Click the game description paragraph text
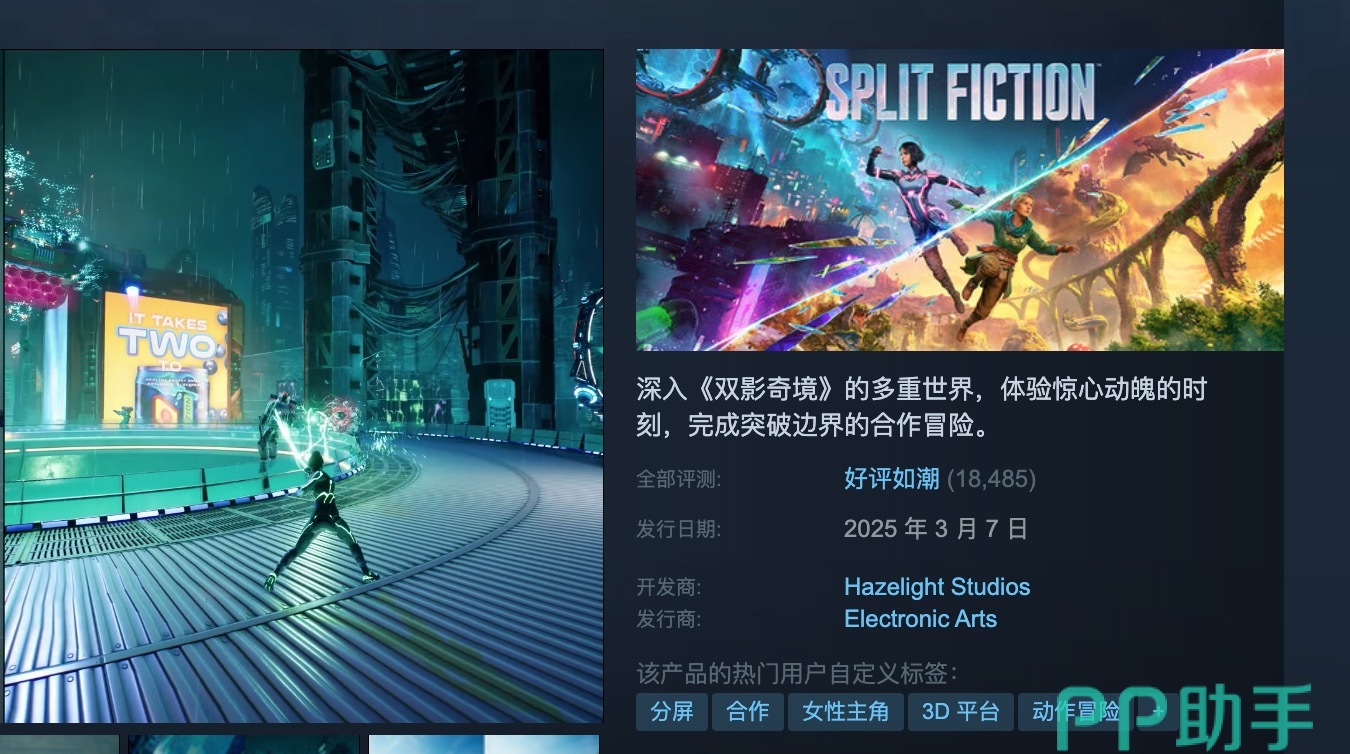 (921, 407)
